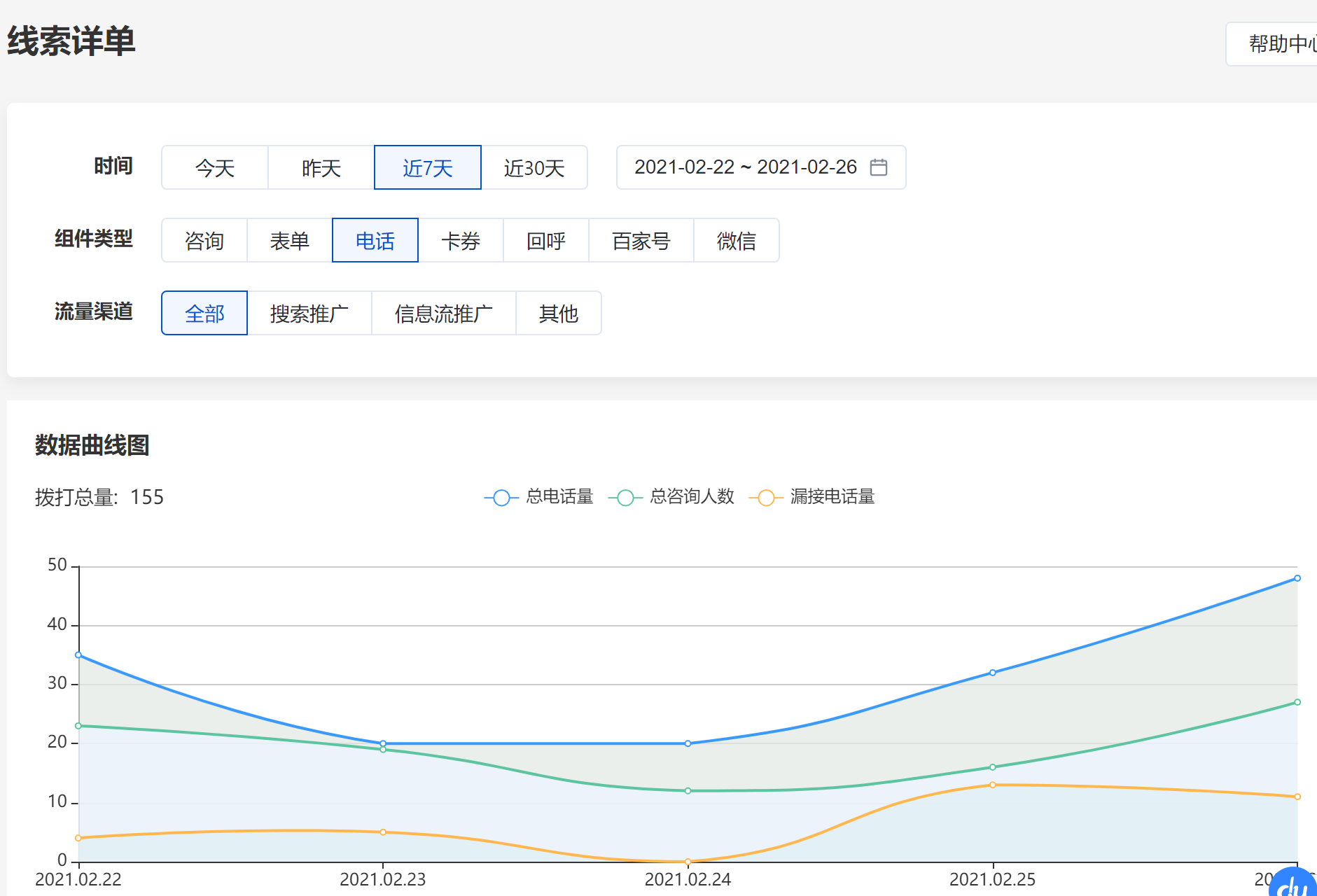
Task: Open the date range picker 2021-02-22 ~ 2021-02-26
Action: [x=745, y=167]
